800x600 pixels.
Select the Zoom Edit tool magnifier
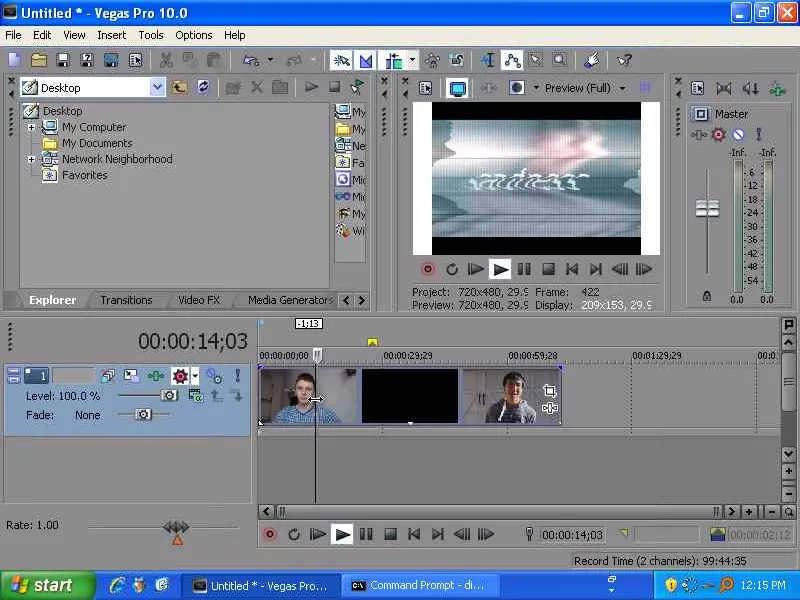click(x=560, y=61)
